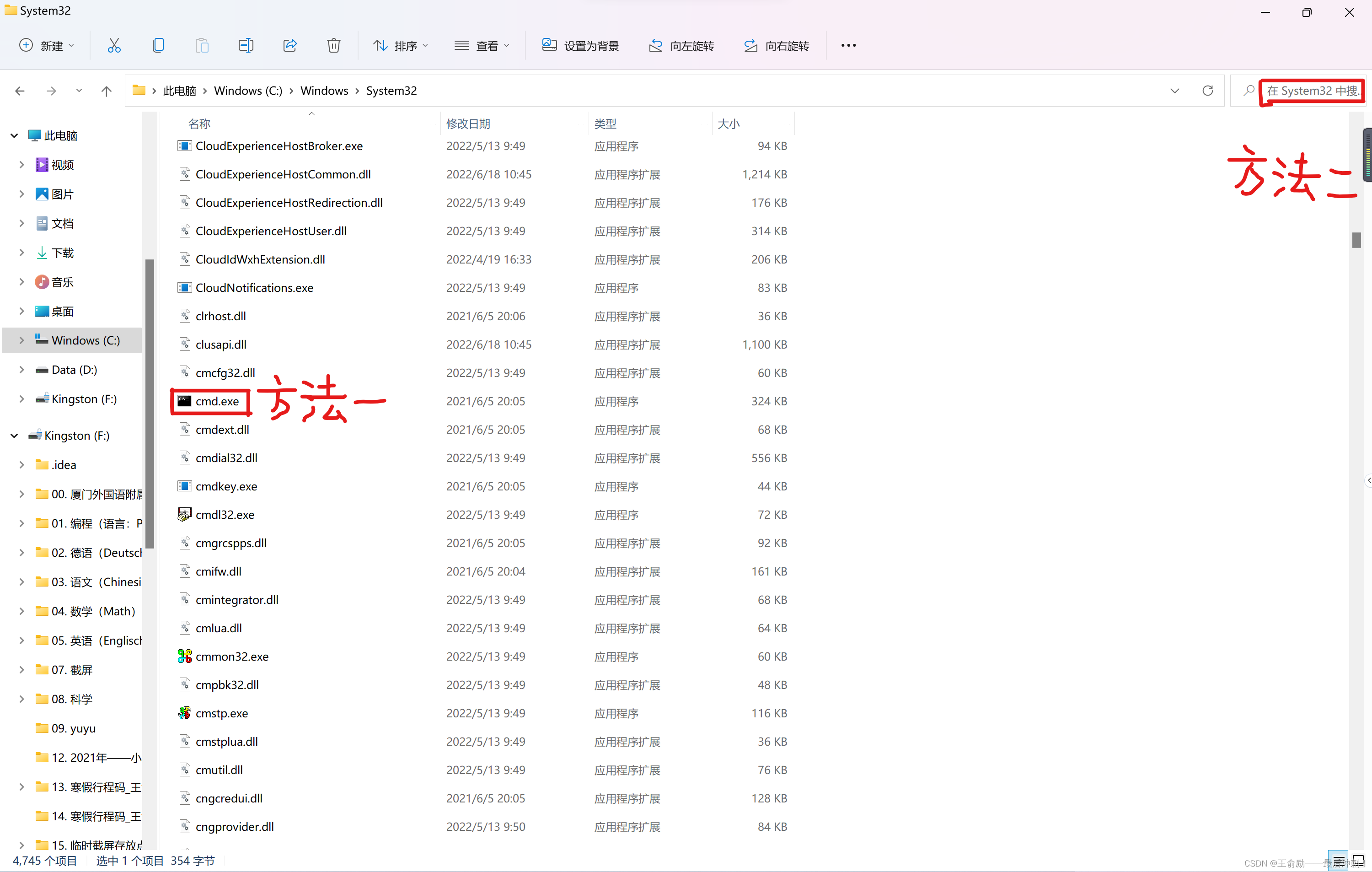This screenshot has height=872, width=1372.
Task: Click 设置为背景 (Set as background) button
Action: tap(581, 46)
